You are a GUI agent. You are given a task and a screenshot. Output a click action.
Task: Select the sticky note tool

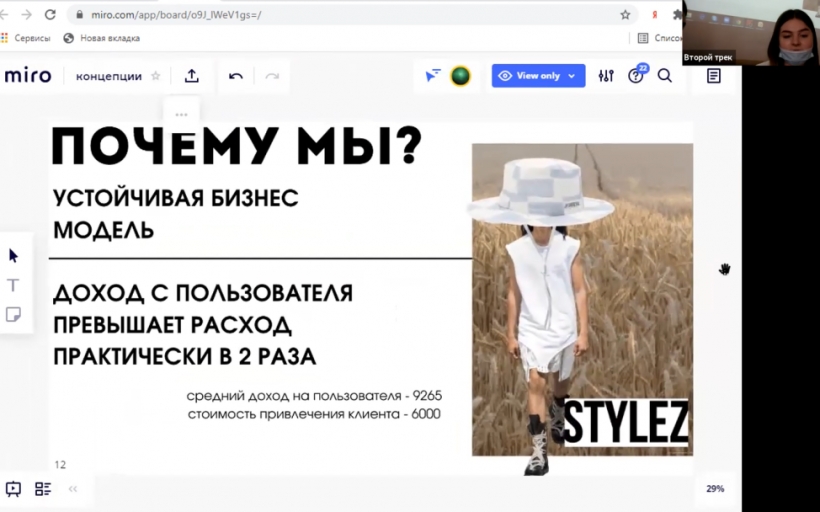tap(13, 314)
